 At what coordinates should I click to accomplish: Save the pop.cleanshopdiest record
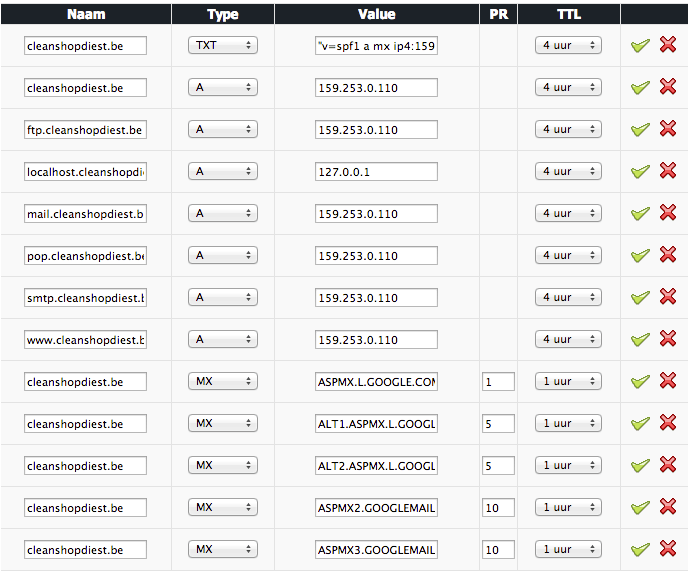(640, 256)
